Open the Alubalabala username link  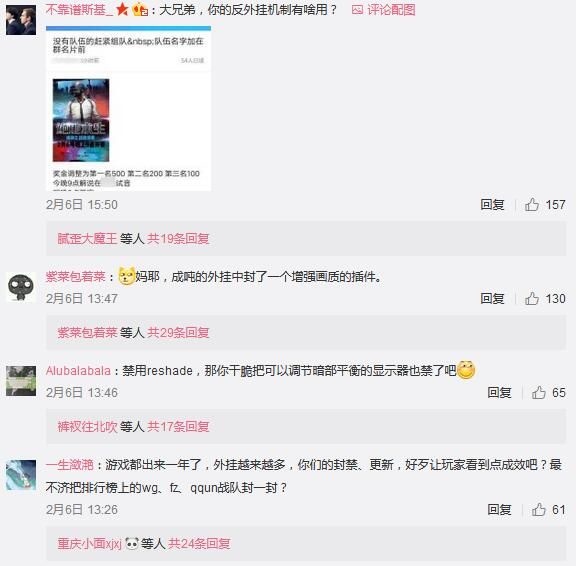[78, 371]
